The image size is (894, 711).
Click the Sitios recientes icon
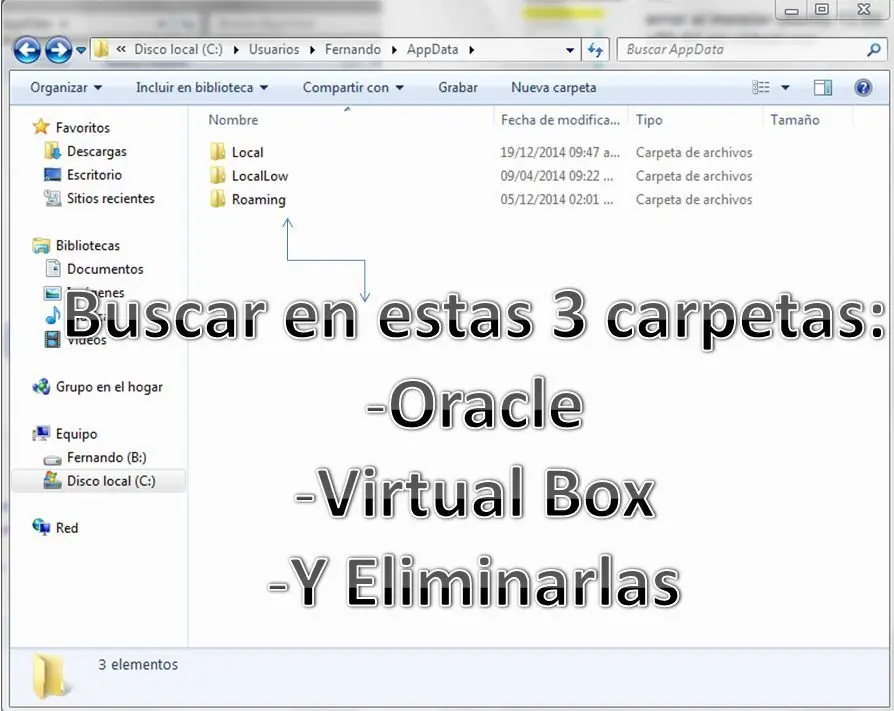(x=52, y=198)
